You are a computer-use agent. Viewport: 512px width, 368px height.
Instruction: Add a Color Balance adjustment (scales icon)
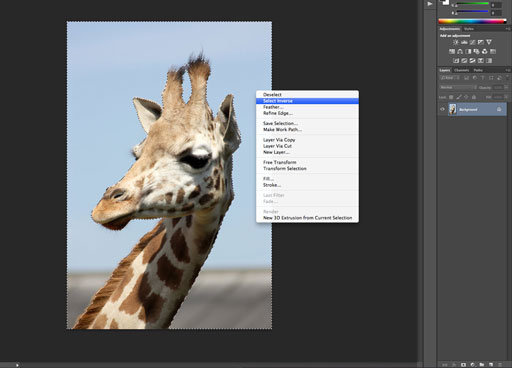(x=460, y=51)
